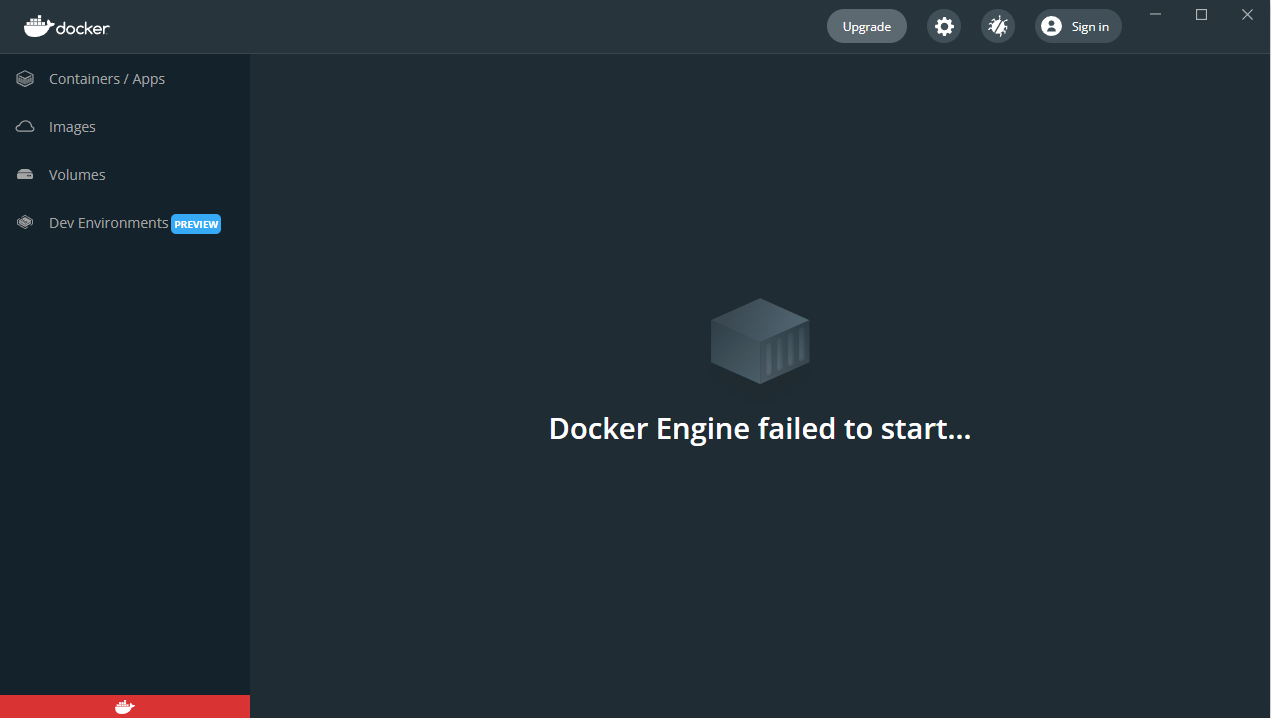Minimize the Docker Desktop window

(x=1156, y=14)
